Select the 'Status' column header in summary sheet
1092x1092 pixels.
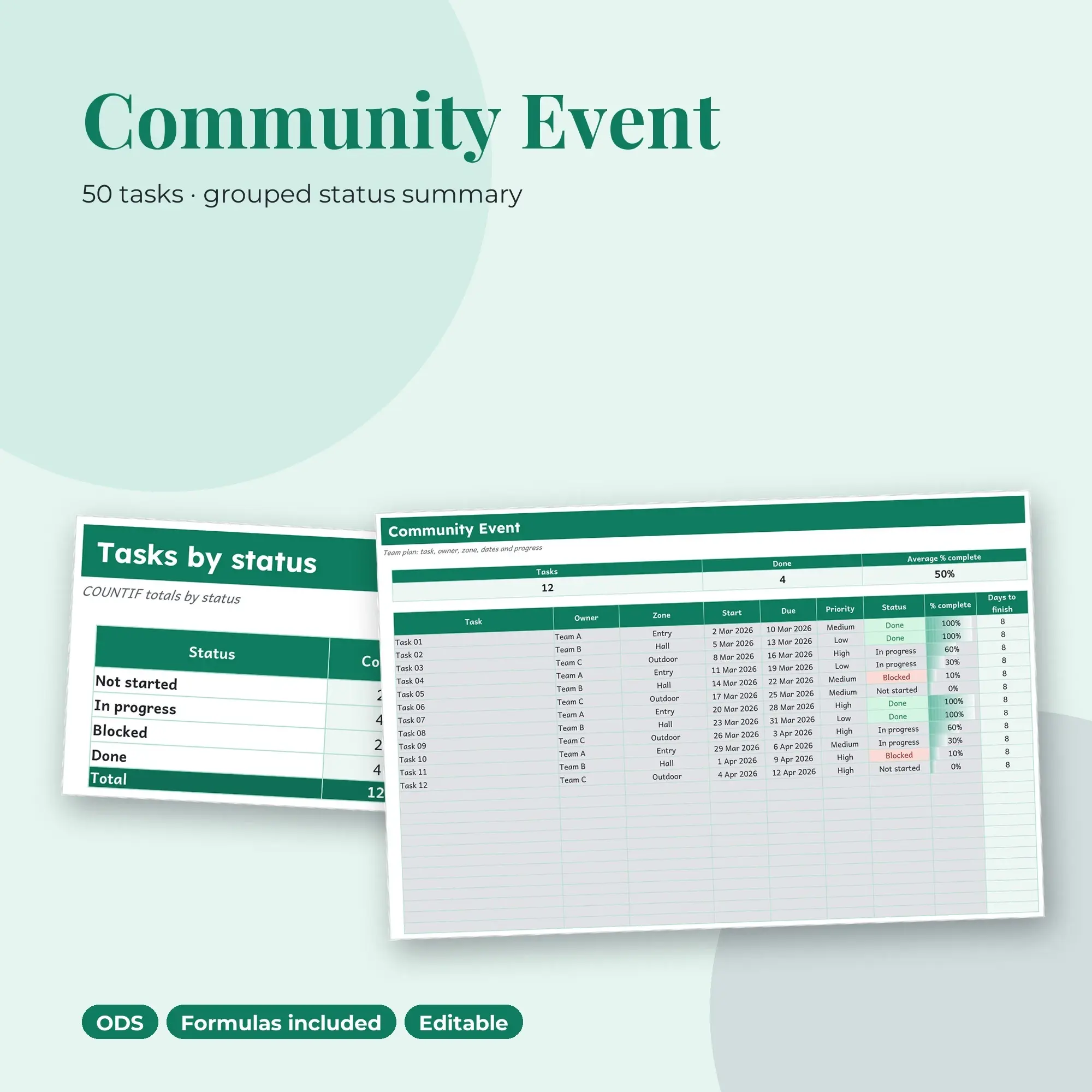coord(212,653)
